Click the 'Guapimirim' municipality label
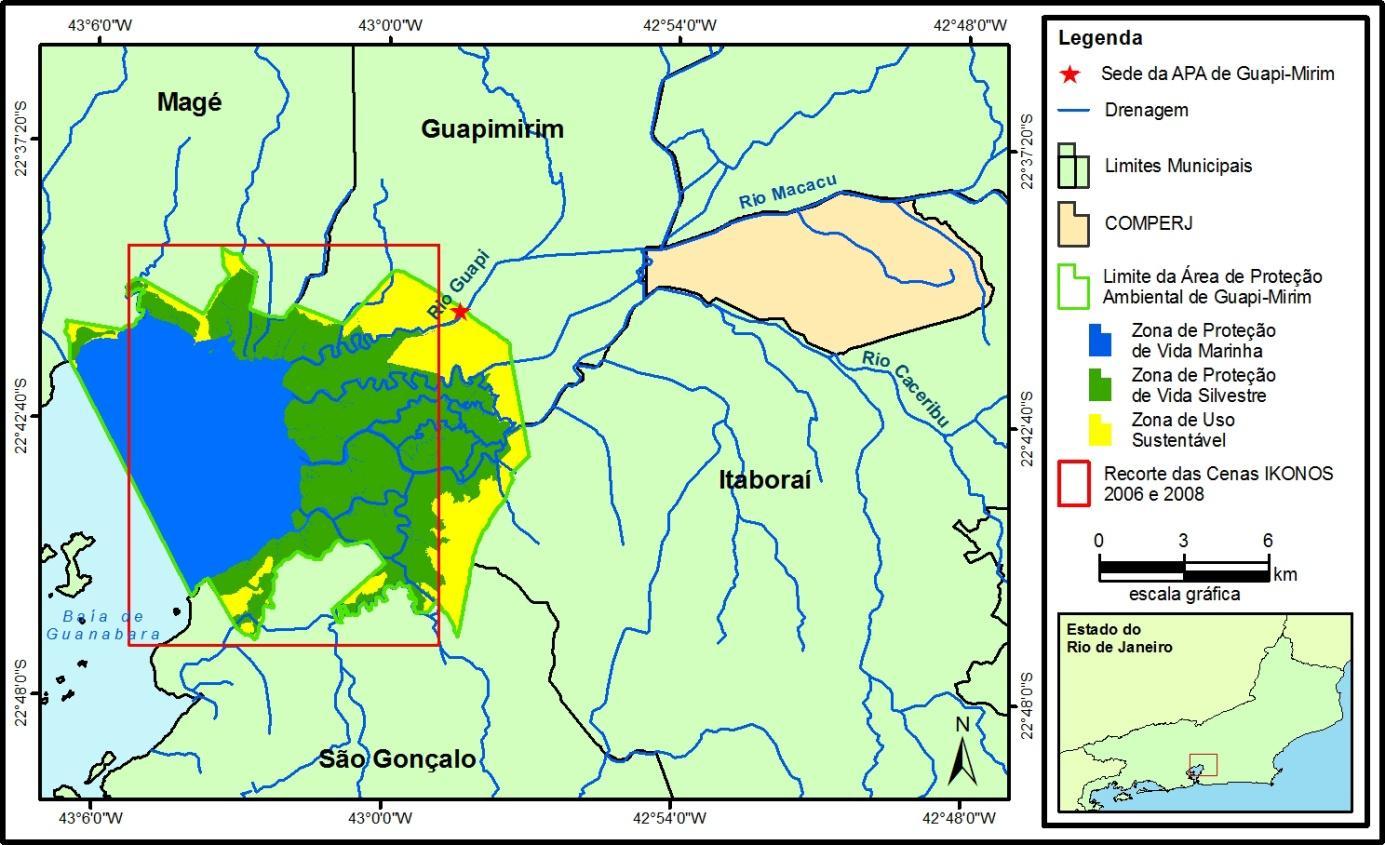This screenshot has width=1385, height=845. pyautogui.click(x=492, y=129)
